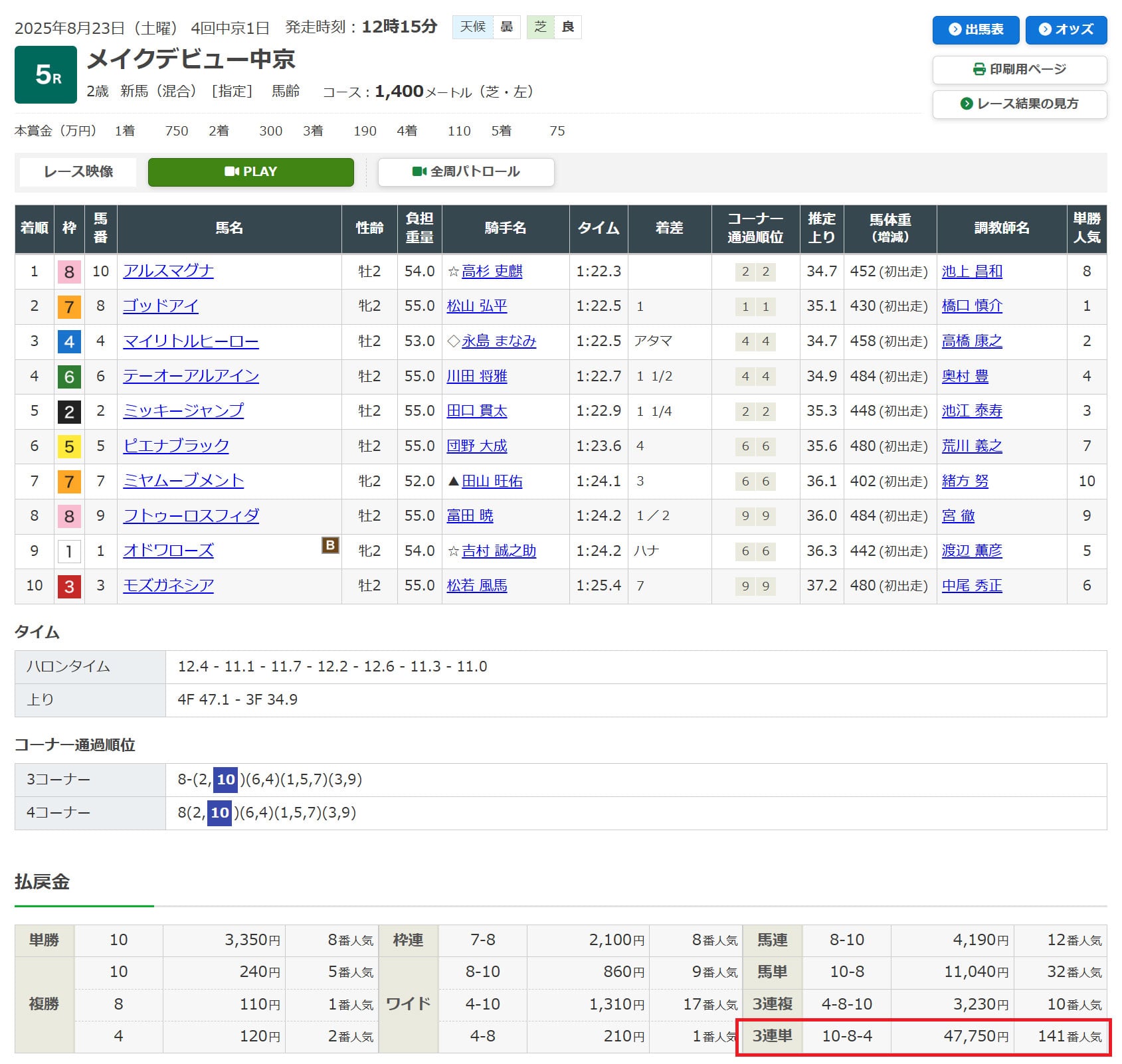This screenshot has width=1122, height=1064.
Task: Open trainer 渡辺 薫彦 link
Action: click(x=971, y=551)
